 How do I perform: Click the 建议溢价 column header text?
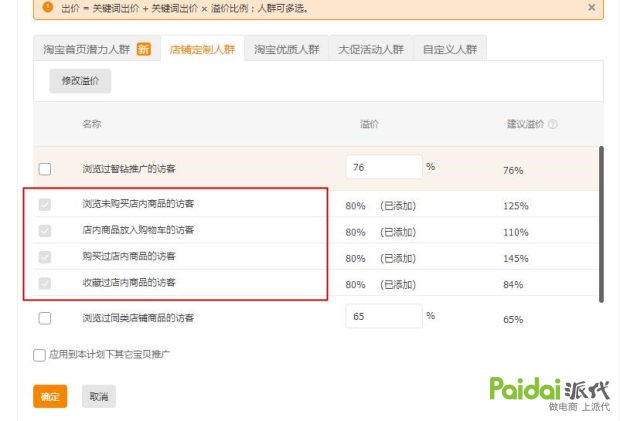[x=525, y=124]
